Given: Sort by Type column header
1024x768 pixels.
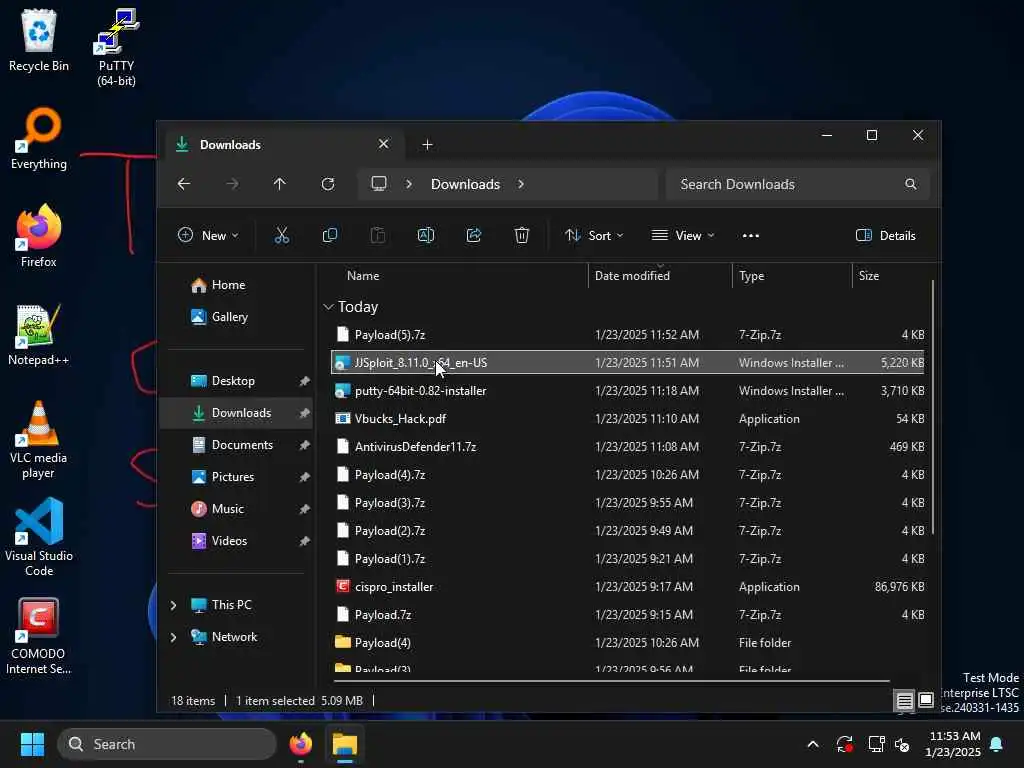Looking at the screenshot, I should (x=751, y=276).
